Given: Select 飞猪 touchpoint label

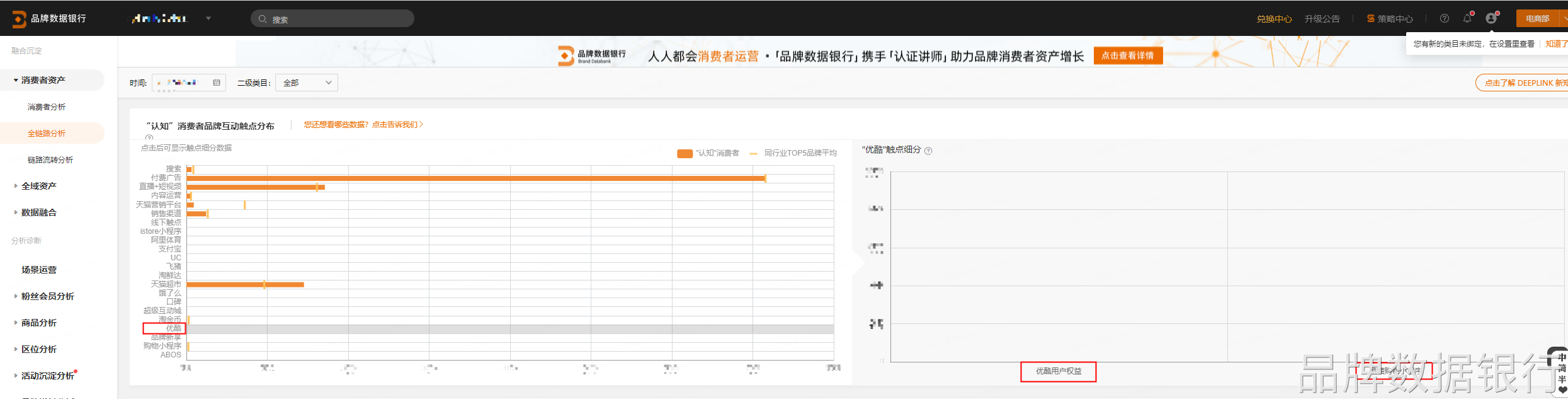Looking at the screenshot, I should pyautogui.click(x=174, y=267).
